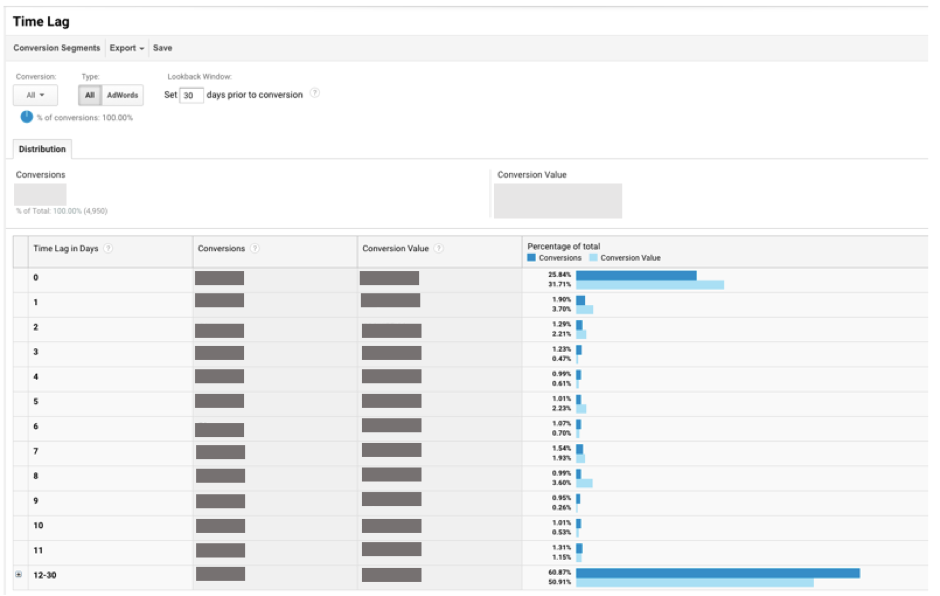940x596 pixels.
Task: Click the lookback window days input field
Action: [x=191, y=96]
